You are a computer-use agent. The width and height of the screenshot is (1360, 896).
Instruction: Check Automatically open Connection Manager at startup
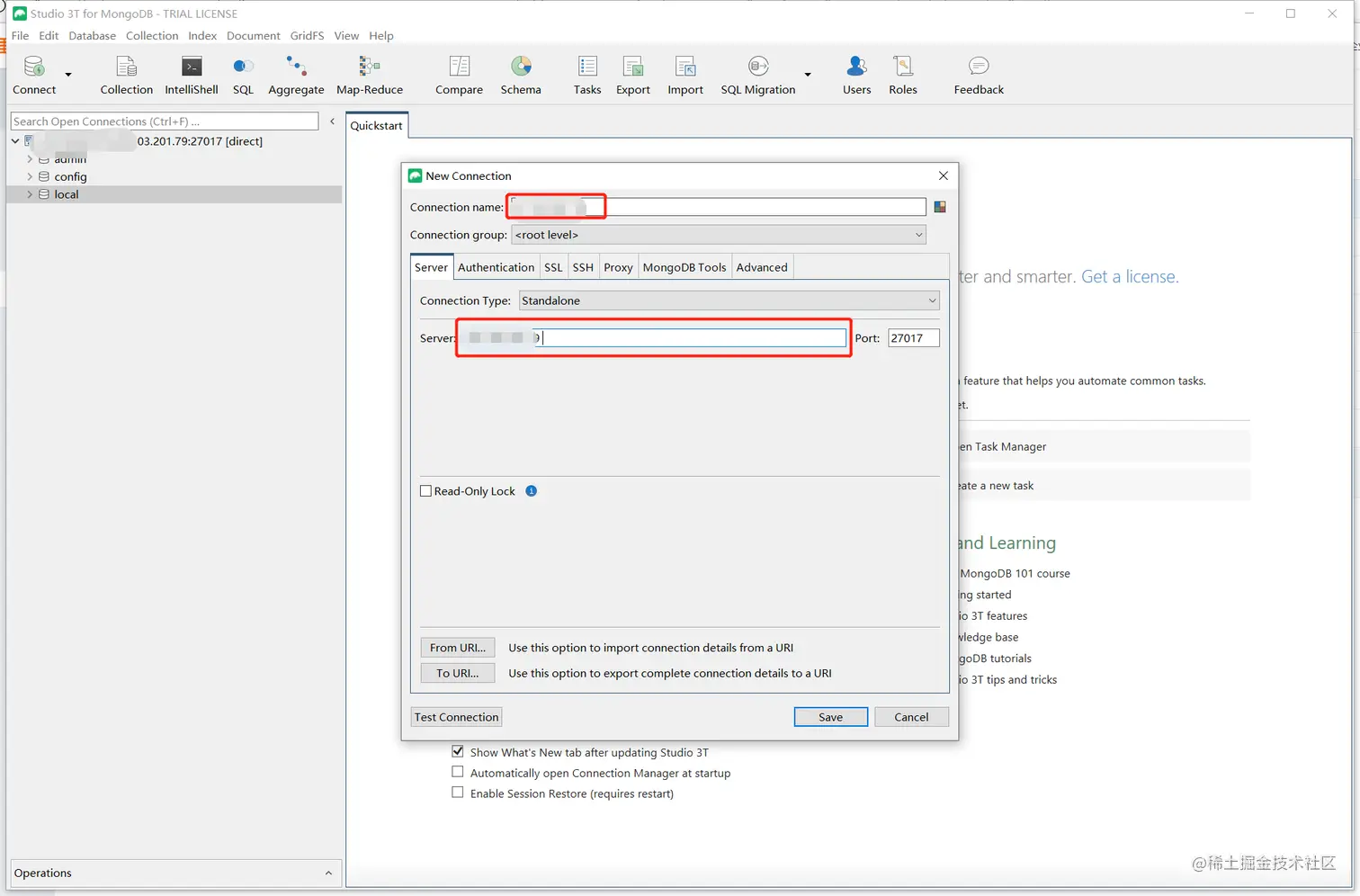pos(458,772)
